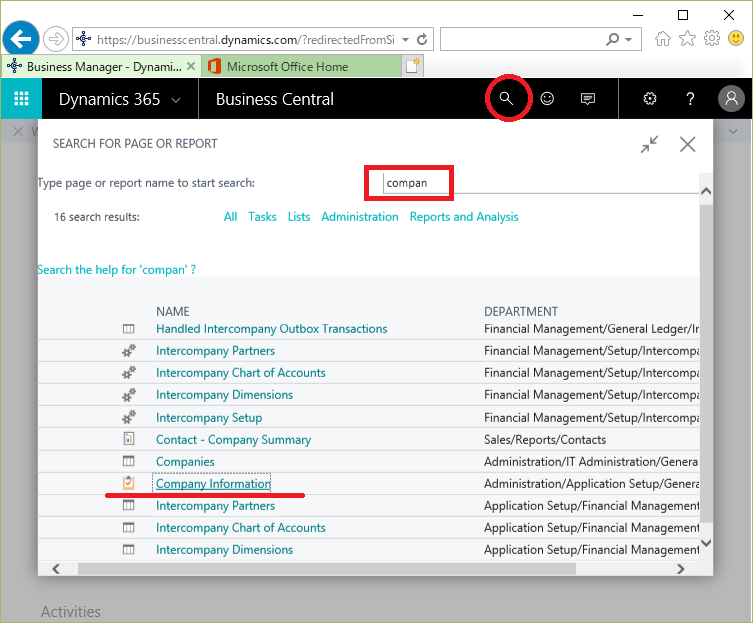Open the browser search provider dropdown arrow
This screenshot has width=753, height=623.
[x=628, y=39]
